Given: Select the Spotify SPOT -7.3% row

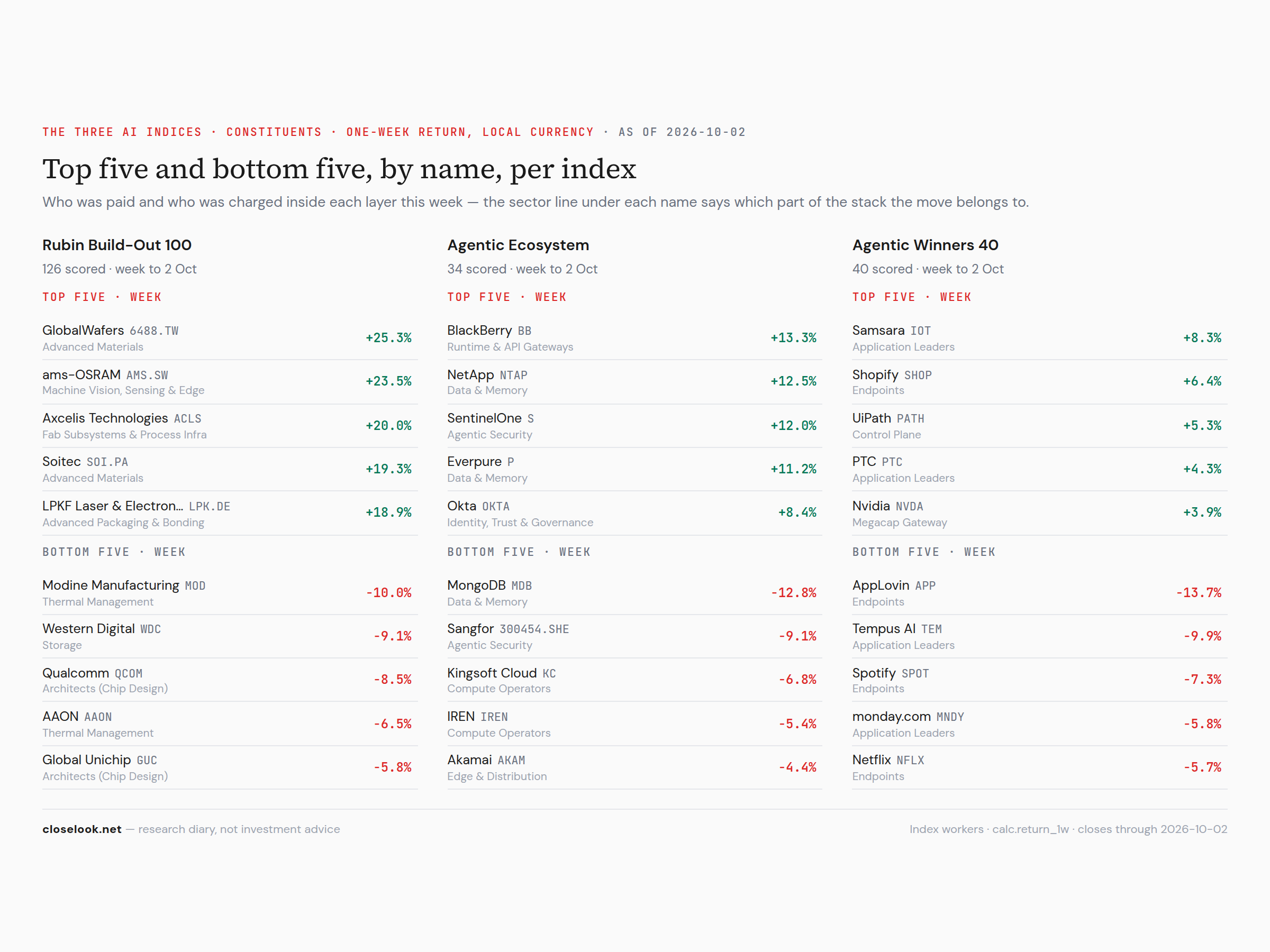Looking at the screenshot, I should pyautogui.click(x=1040, y=680).
